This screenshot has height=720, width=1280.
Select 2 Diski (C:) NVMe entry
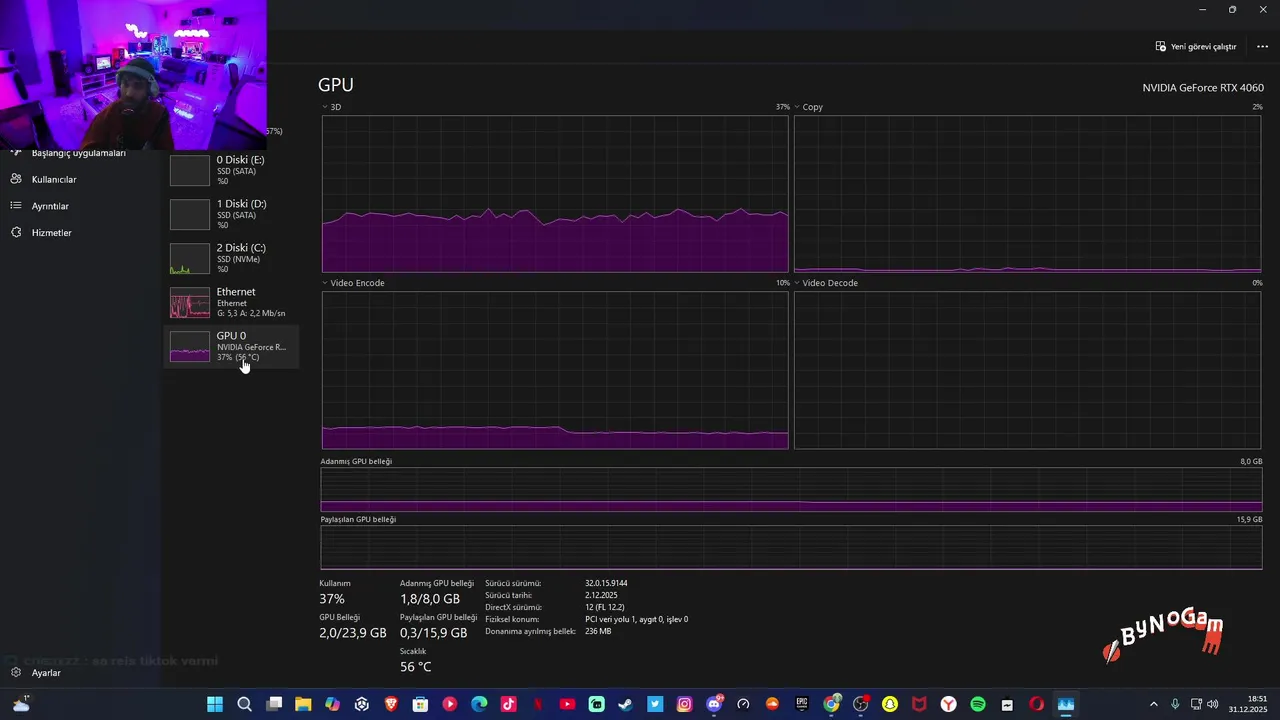click(x=231, y=258)
